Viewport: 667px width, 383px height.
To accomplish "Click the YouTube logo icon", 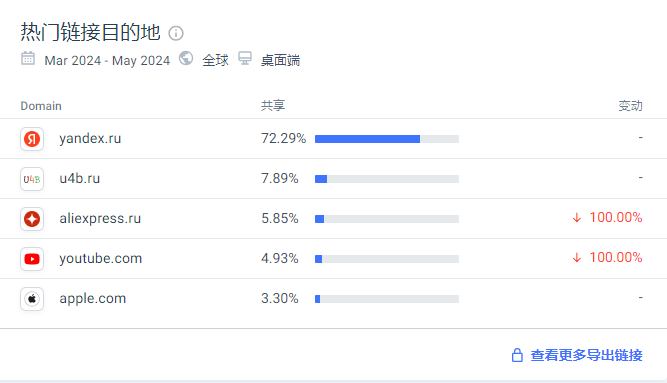I will (32, 259).
